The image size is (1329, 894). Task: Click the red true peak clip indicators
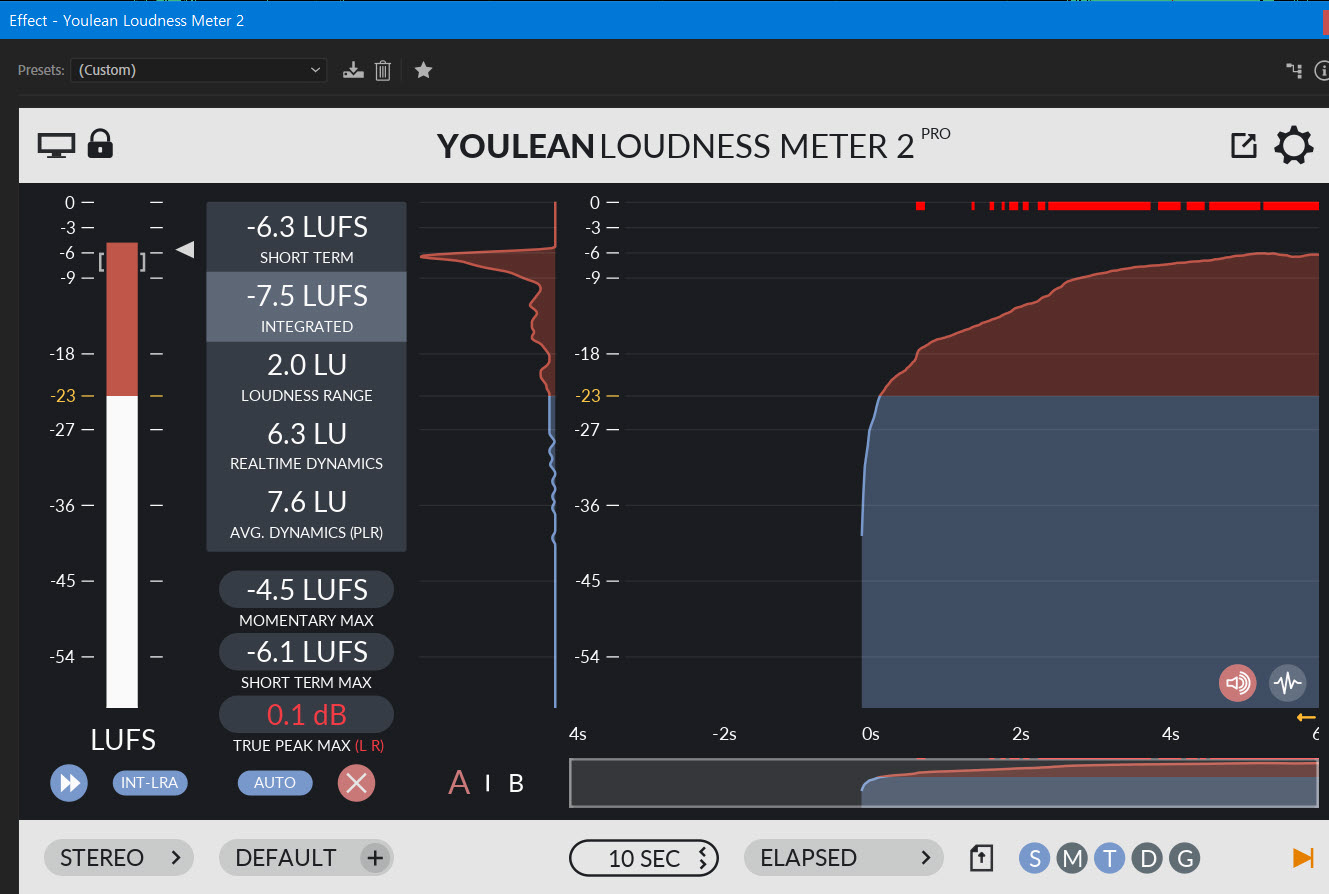(1117, 205)
